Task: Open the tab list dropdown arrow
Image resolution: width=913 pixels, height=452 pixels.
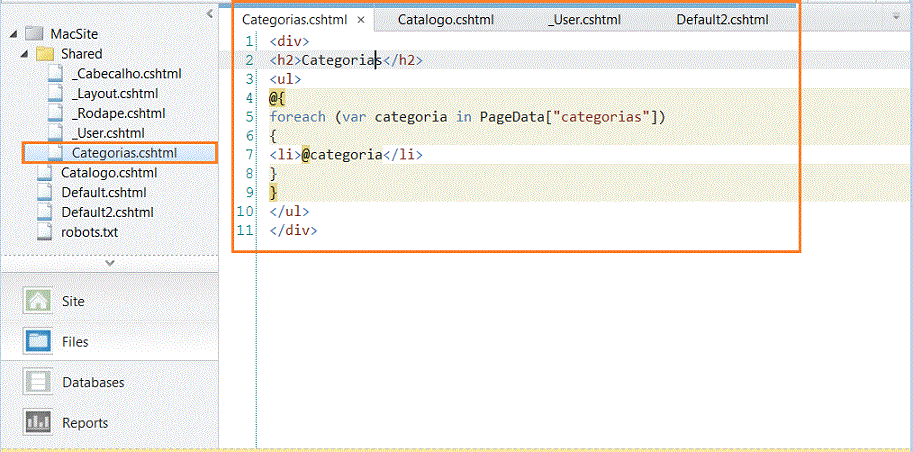Action: (x=896, y=17)
